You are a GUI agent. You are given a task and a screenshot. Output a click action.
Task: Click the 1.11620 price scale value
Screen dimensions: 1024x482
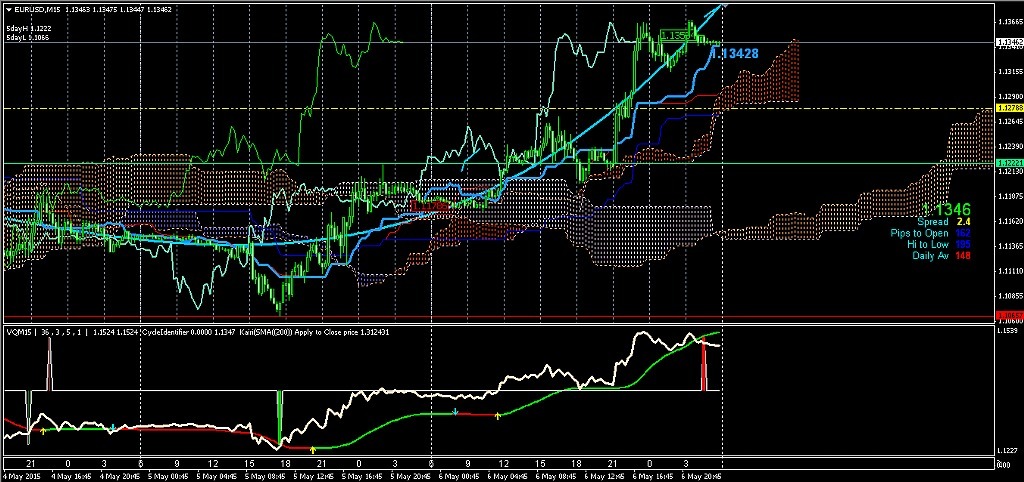1009,221
